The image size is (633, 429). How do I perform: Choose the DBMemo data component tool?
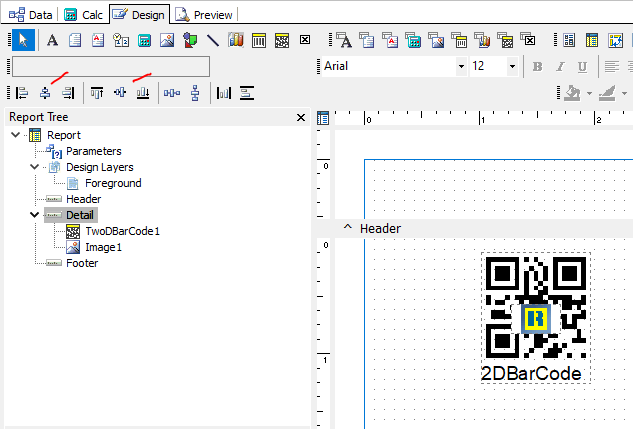coord(367,40)
